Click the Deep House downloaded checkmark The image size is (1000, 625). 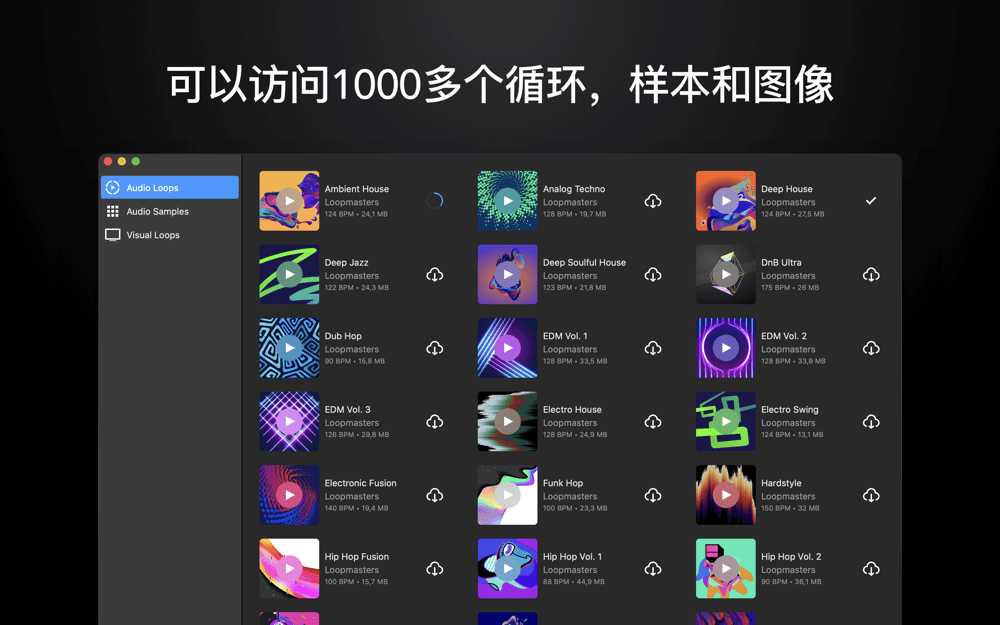point(871,201)
